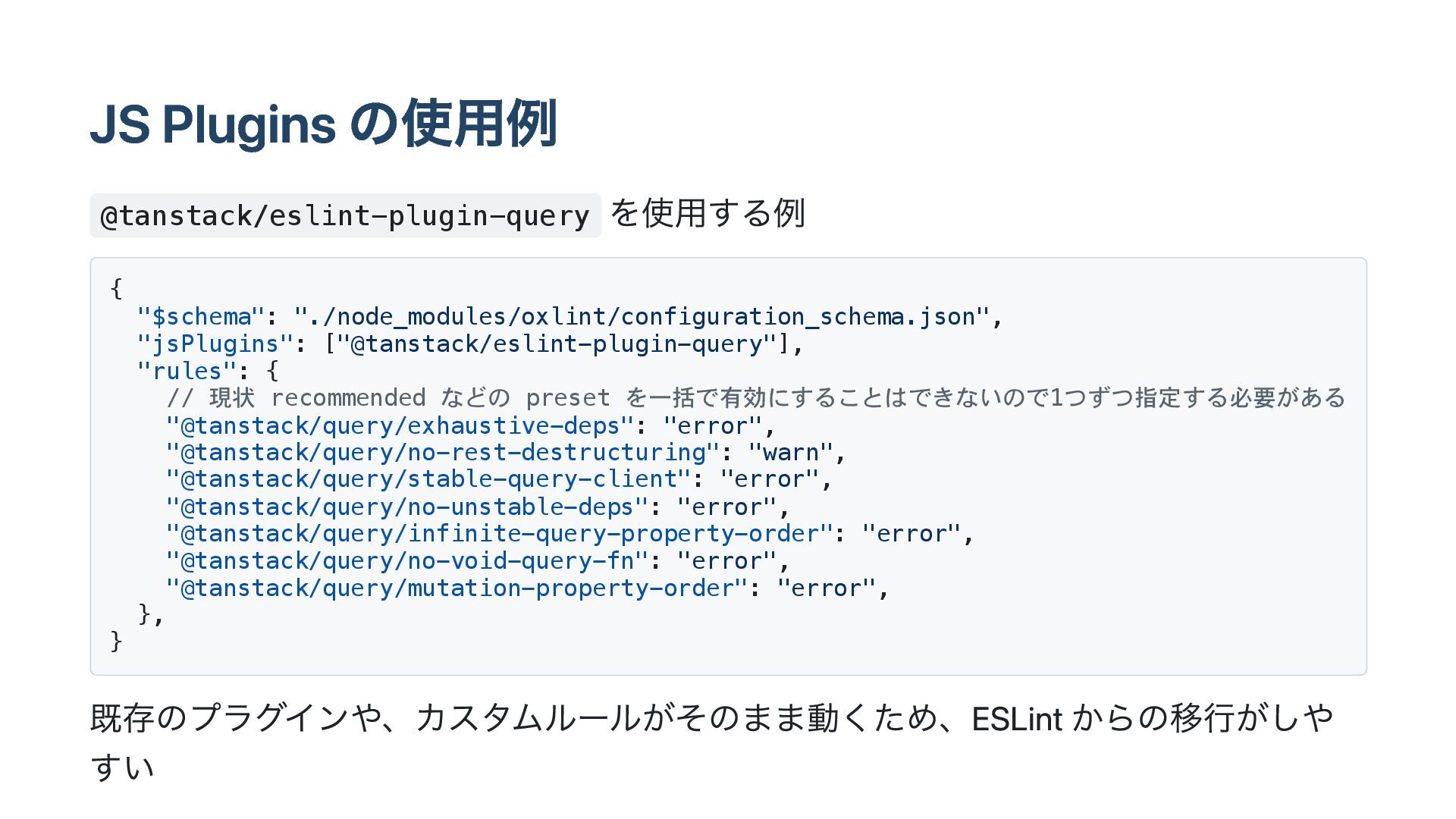Click the plugin name inside the jsPlugins array
The image size is (1456, 819).
[x=557, y=344]
